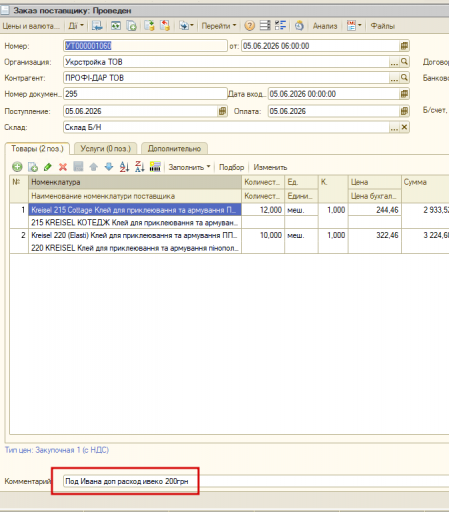Expand the Дії dropdown menu
This screenshot has width=449, height=512.
[76, 26]
